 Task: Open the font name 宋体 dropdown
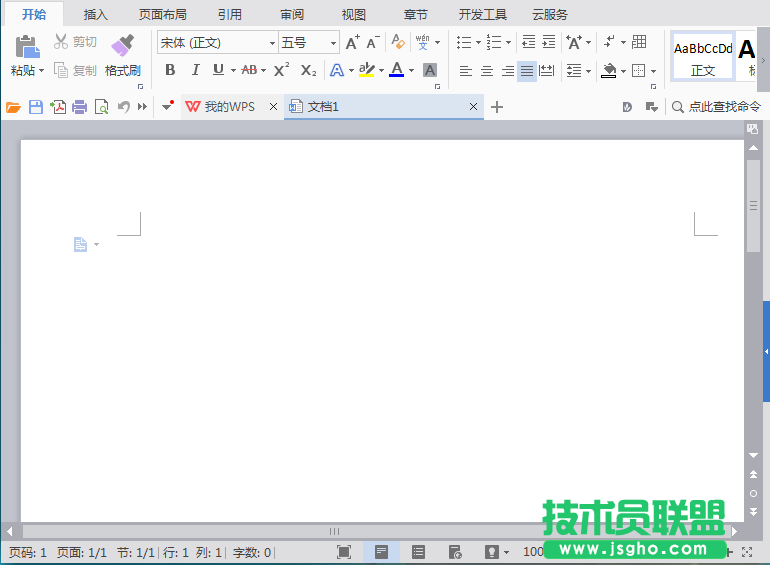pos(273,43)
